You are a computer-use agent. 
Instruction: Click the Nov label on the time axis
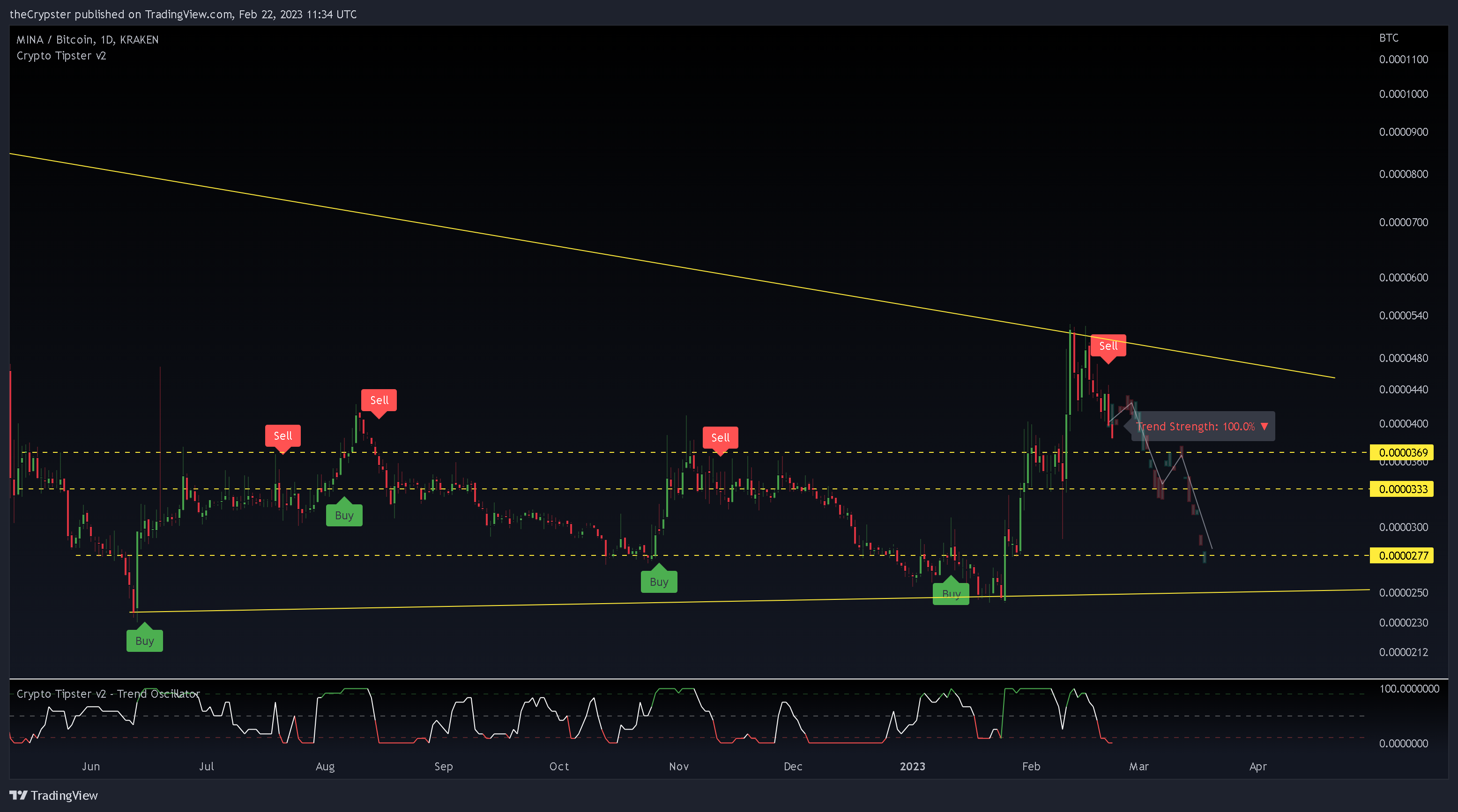[x=678, y=766]
